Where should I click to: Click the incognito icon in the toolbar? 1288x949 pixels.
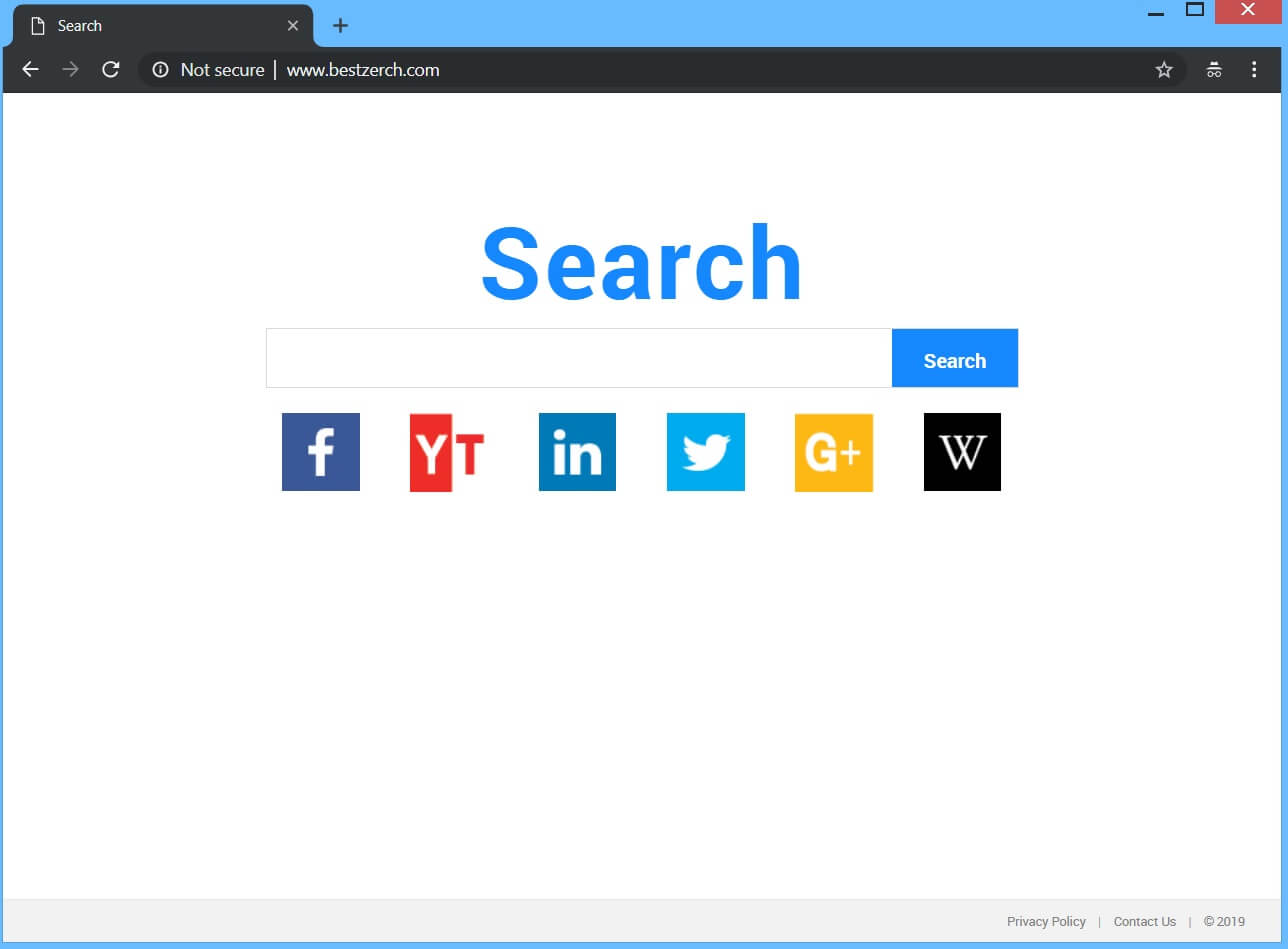click(1214, 70)
